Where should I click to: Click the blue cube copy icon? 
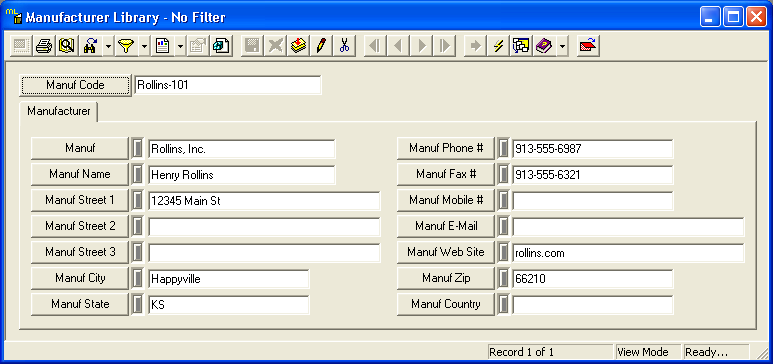pos(221,46)
